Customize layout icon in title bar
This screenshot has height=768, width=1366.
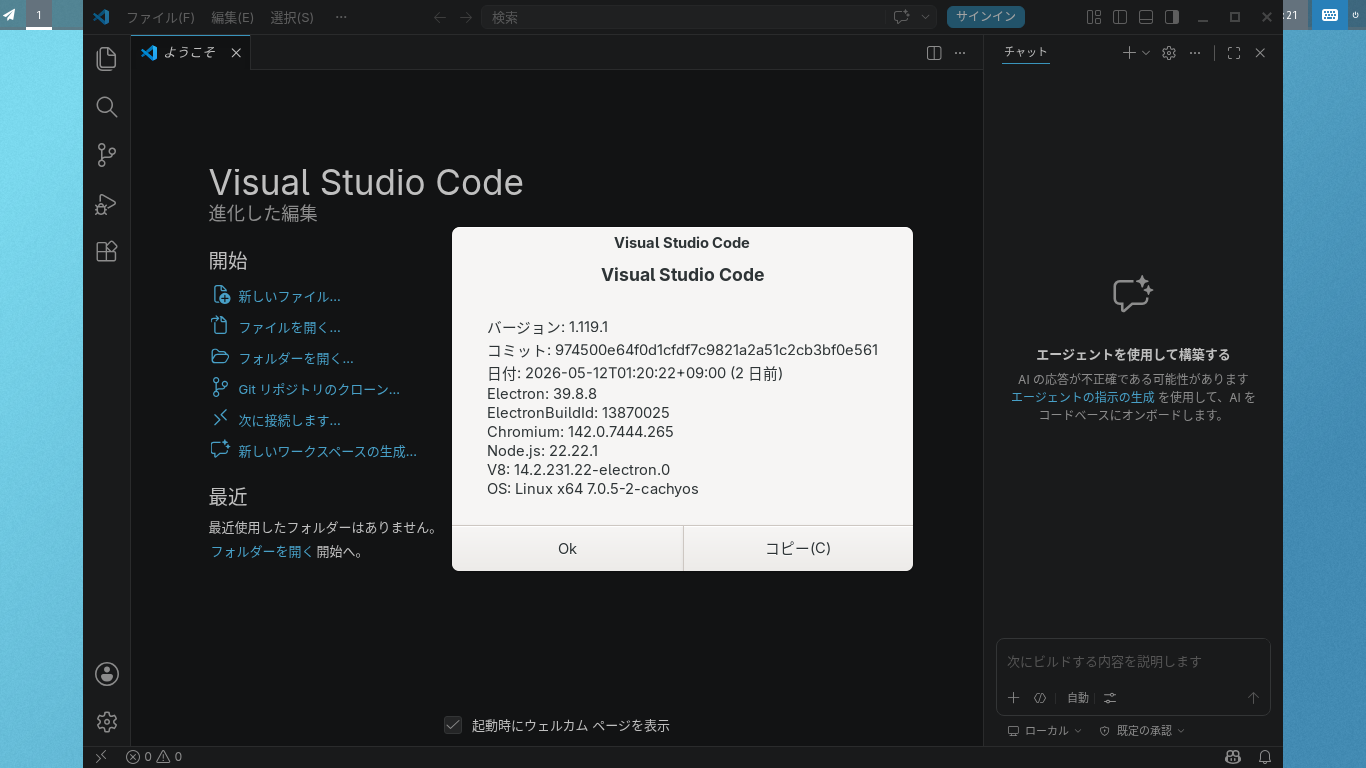[x=1094, y=17]
